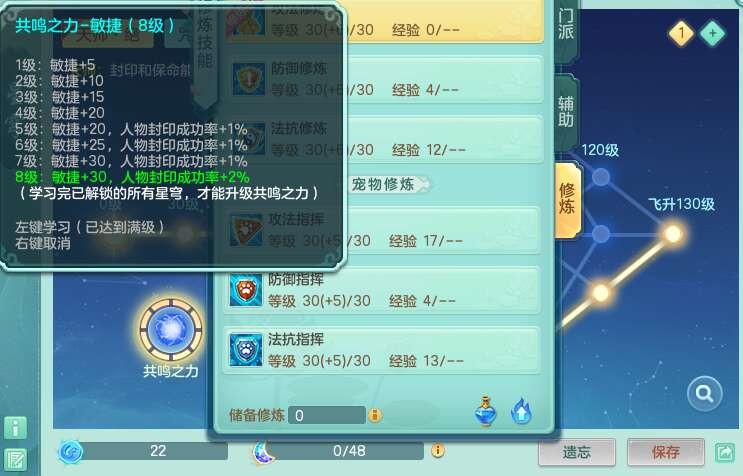Click the info icon beside 储备修炼
This screenshot has width=743, height=476.
pos(375,415)
